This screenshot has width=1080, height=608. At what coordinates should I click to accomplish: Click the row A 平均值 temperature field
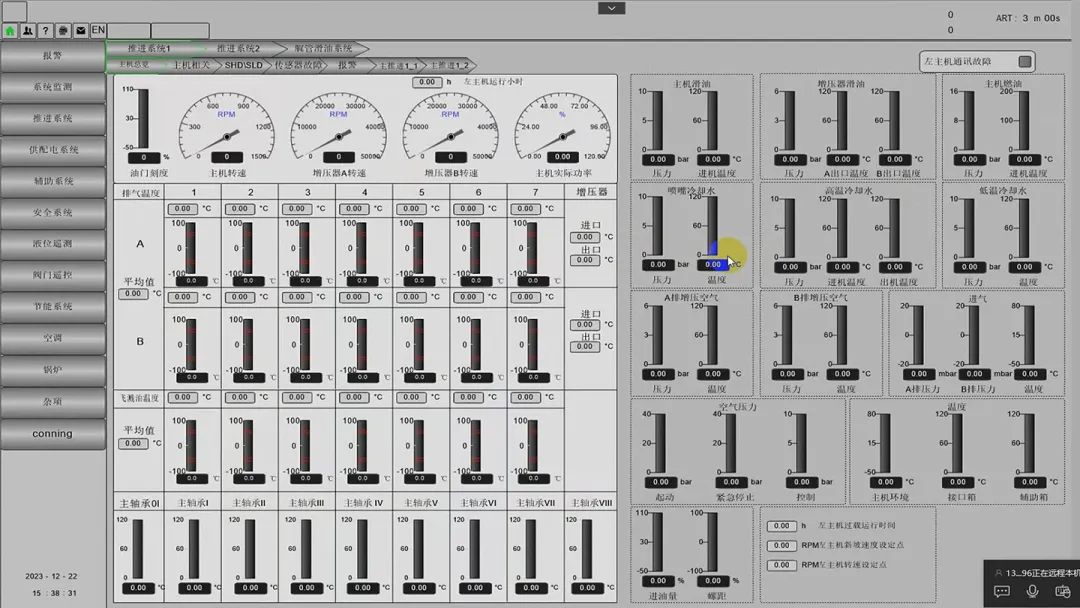[133, 294]
